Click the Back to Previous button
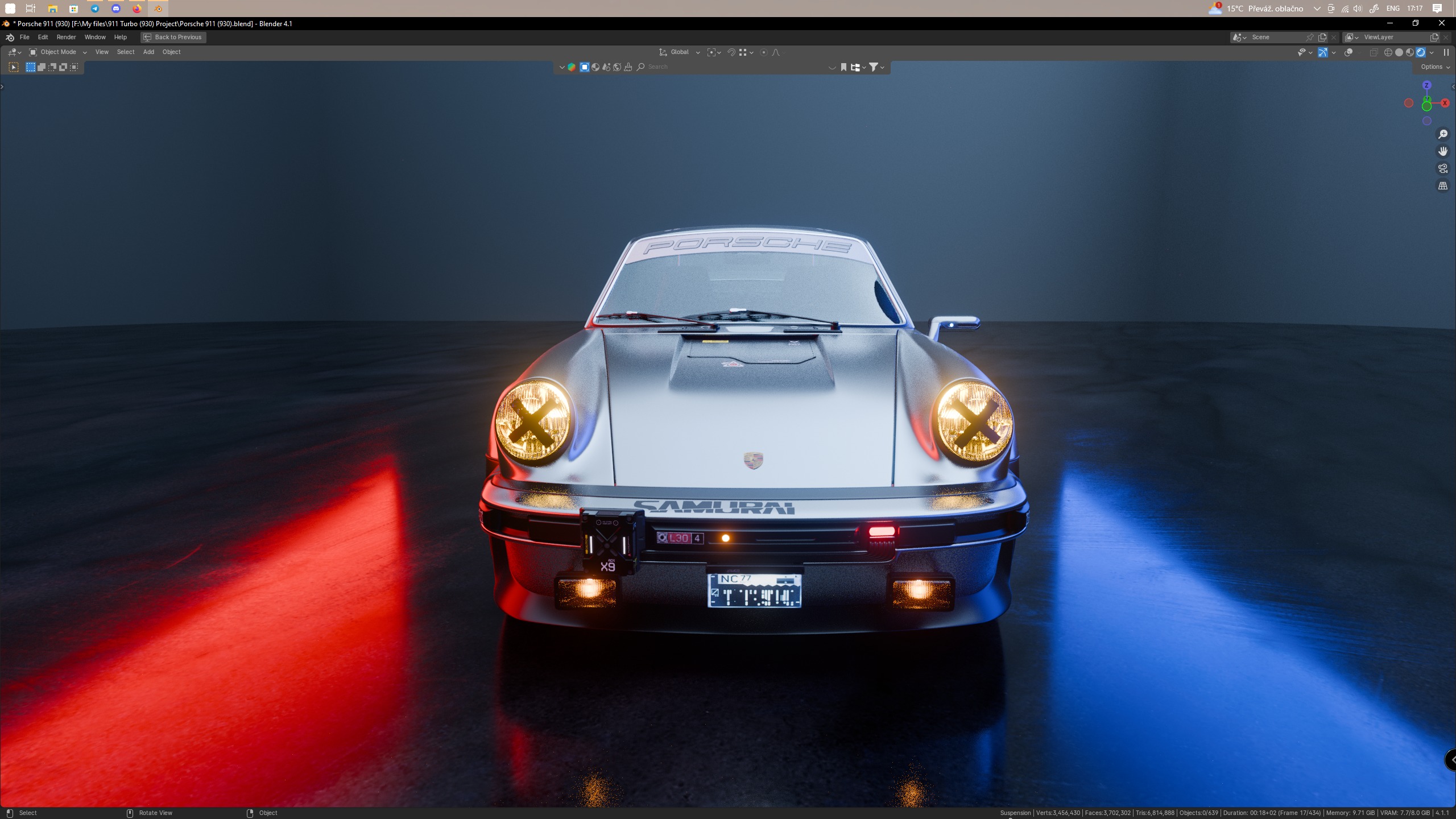The image size is (1456, 819). tap(173, 37)
